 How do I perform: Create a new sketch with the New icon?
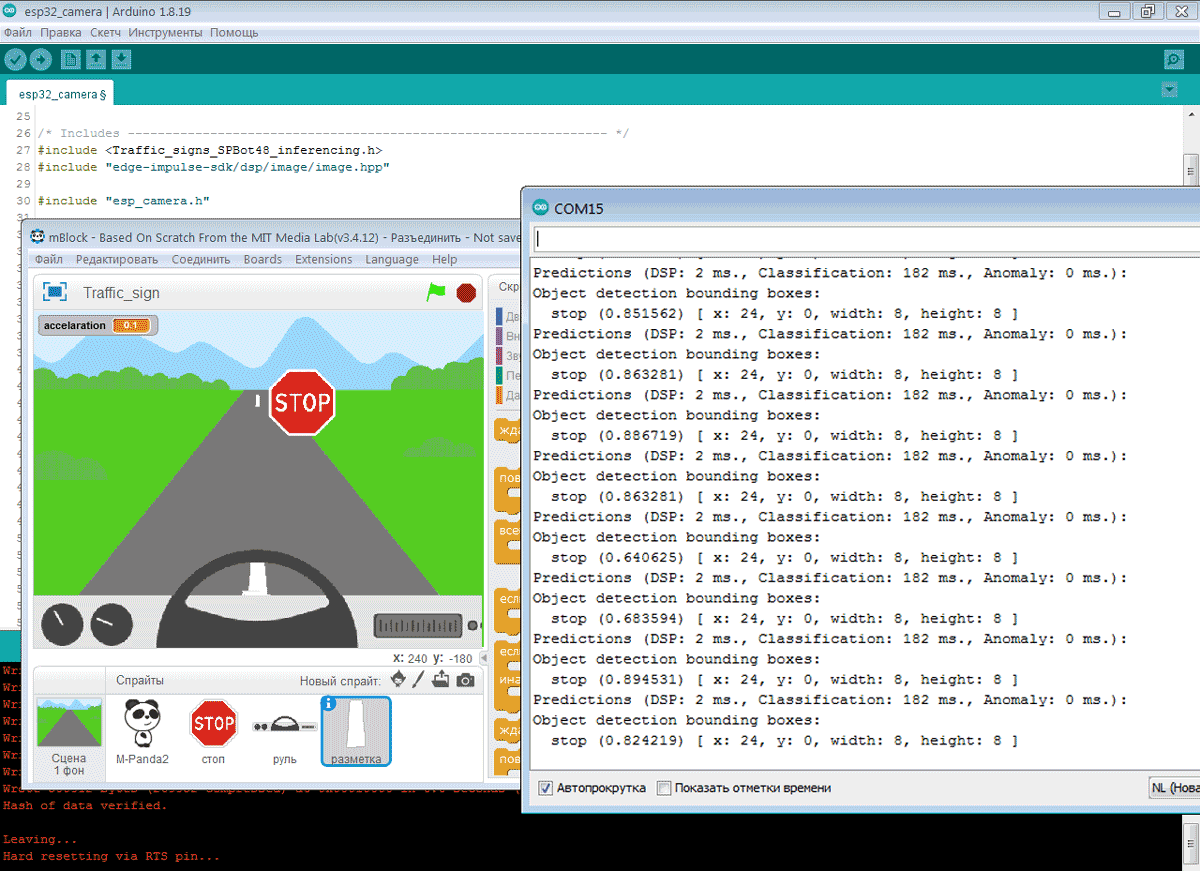tap(70, 60)
